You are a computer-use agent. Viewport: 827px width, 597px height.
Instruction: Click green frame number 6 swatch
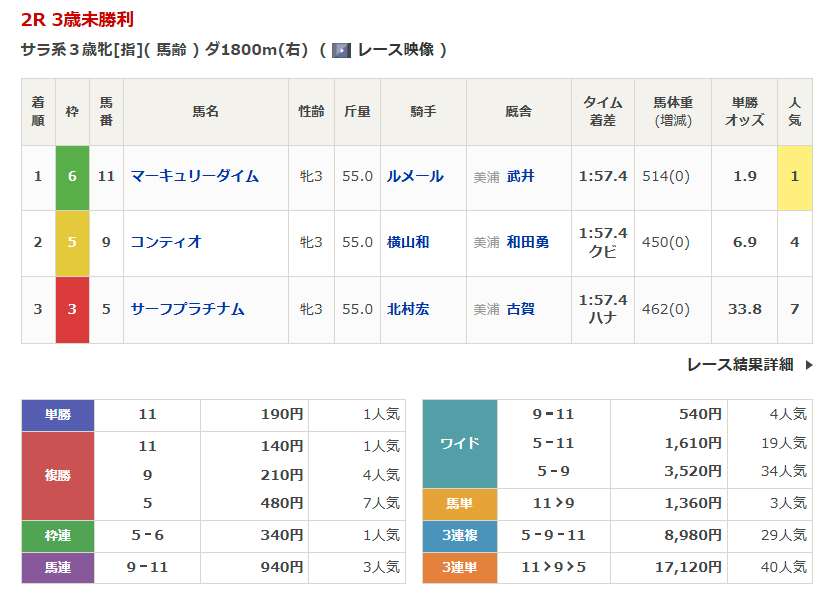pyautogui.click(x=72, y=177)
